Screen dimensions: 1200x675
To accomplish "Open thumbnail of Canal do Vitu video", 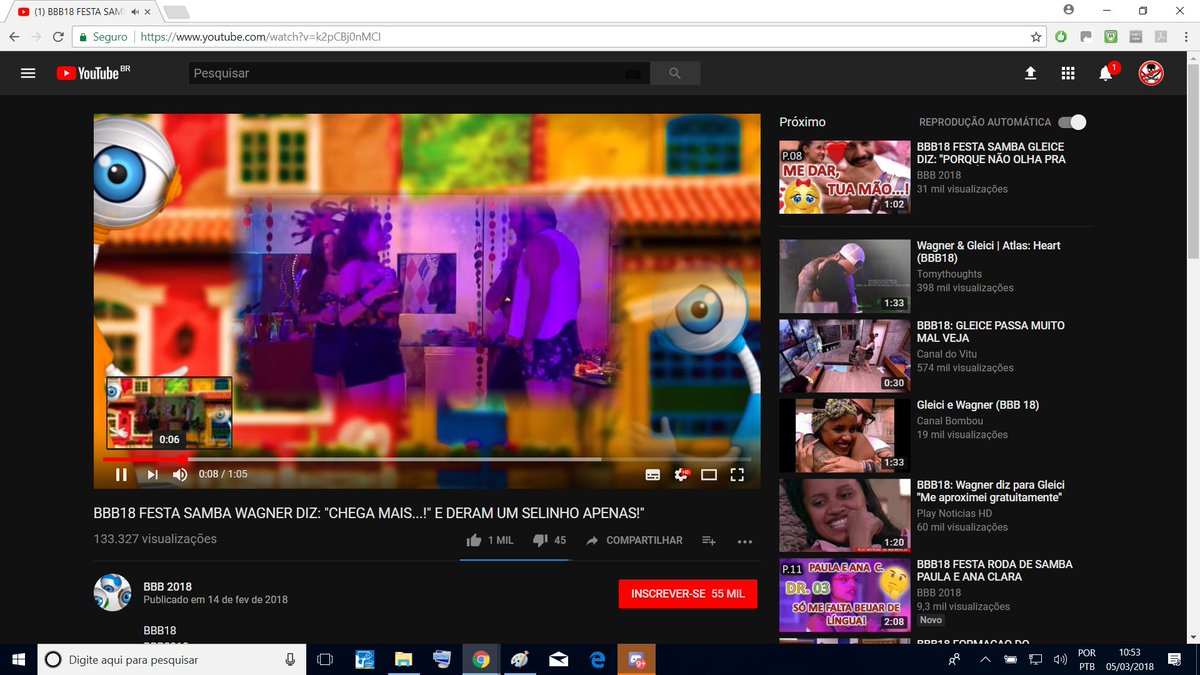I will (845, 356).
